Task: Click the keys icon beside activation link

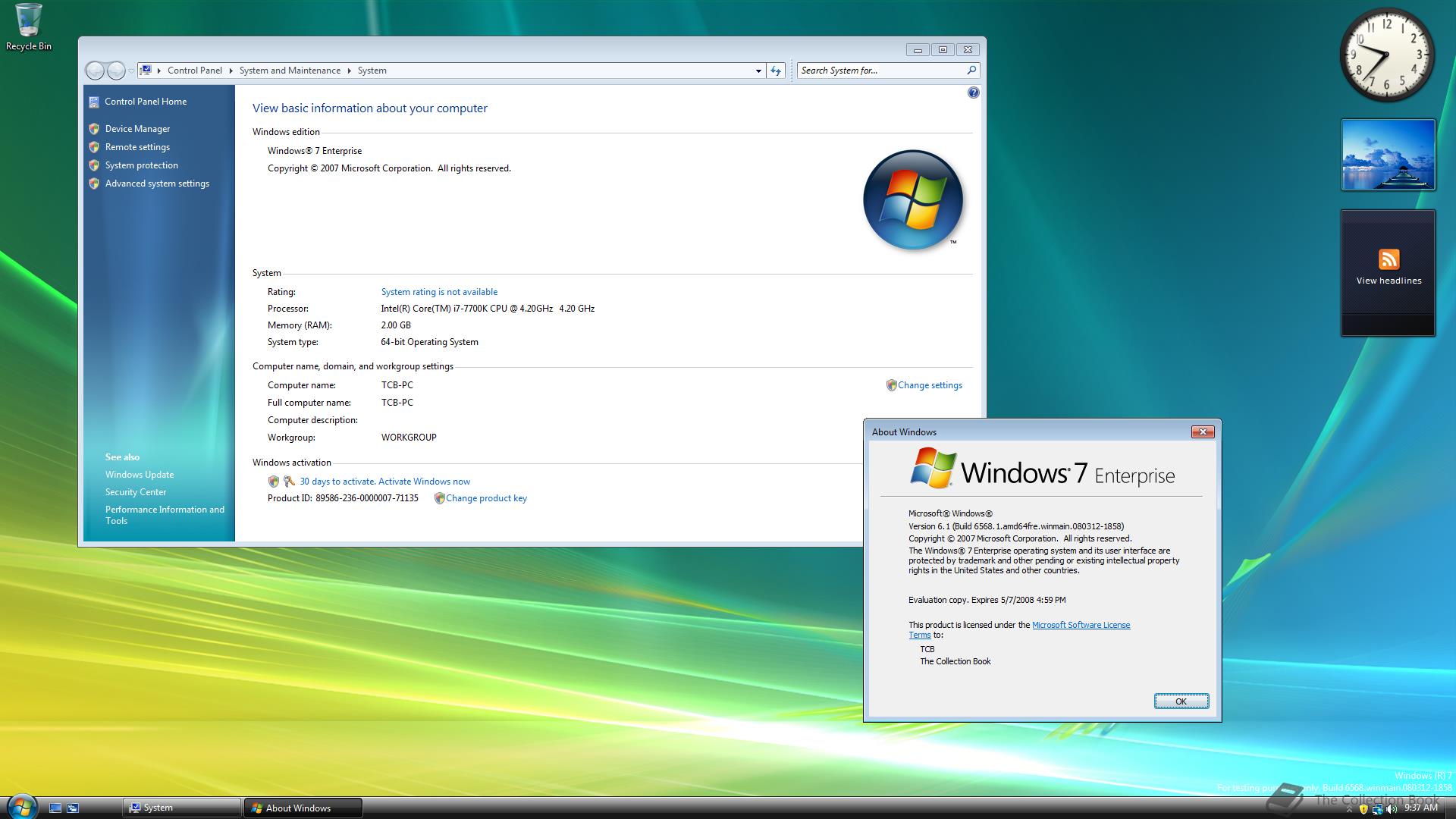Action: pos(289,482)
